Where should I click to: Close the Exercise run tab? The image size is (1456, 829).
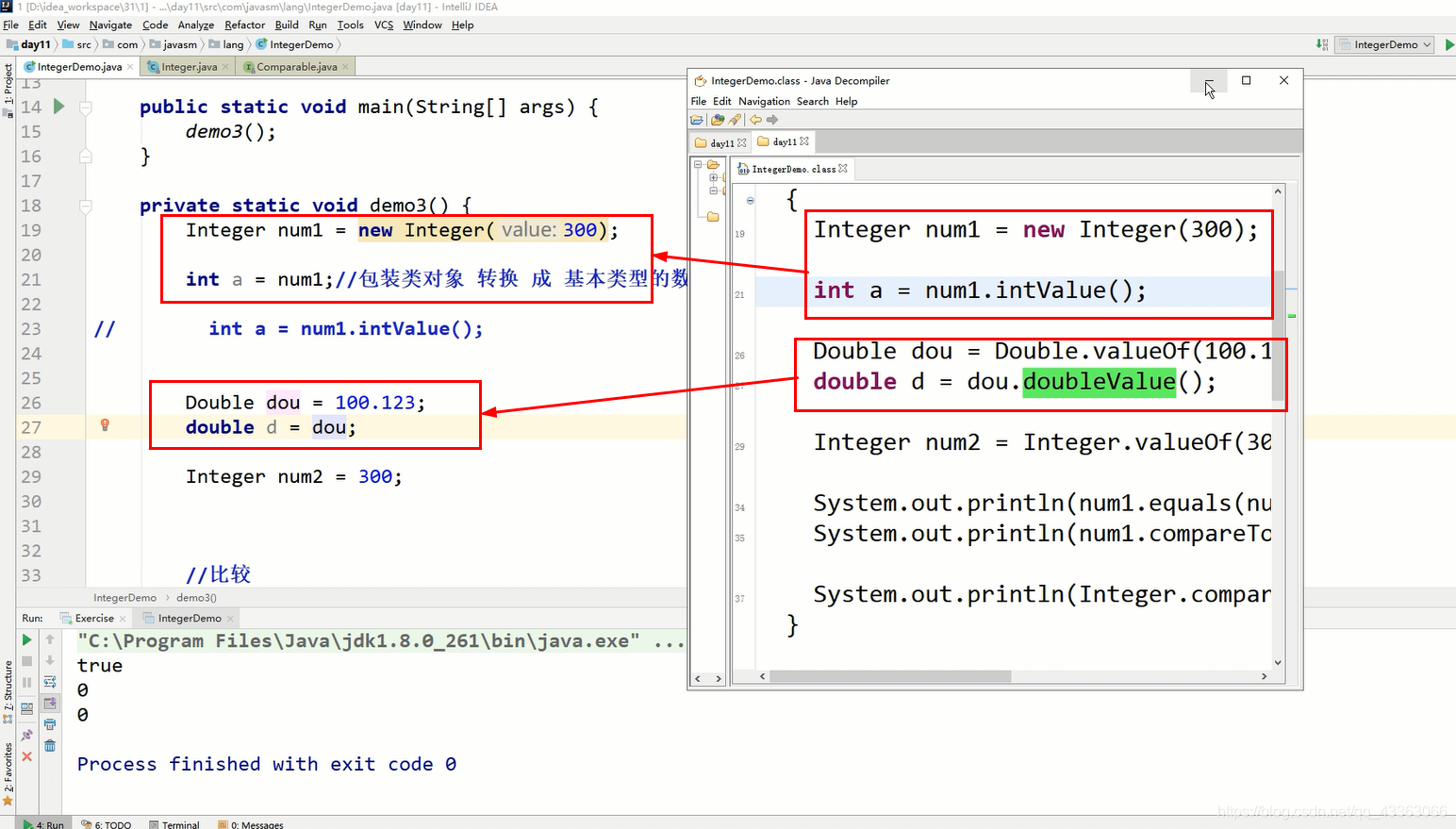click(x=123, y=619)
